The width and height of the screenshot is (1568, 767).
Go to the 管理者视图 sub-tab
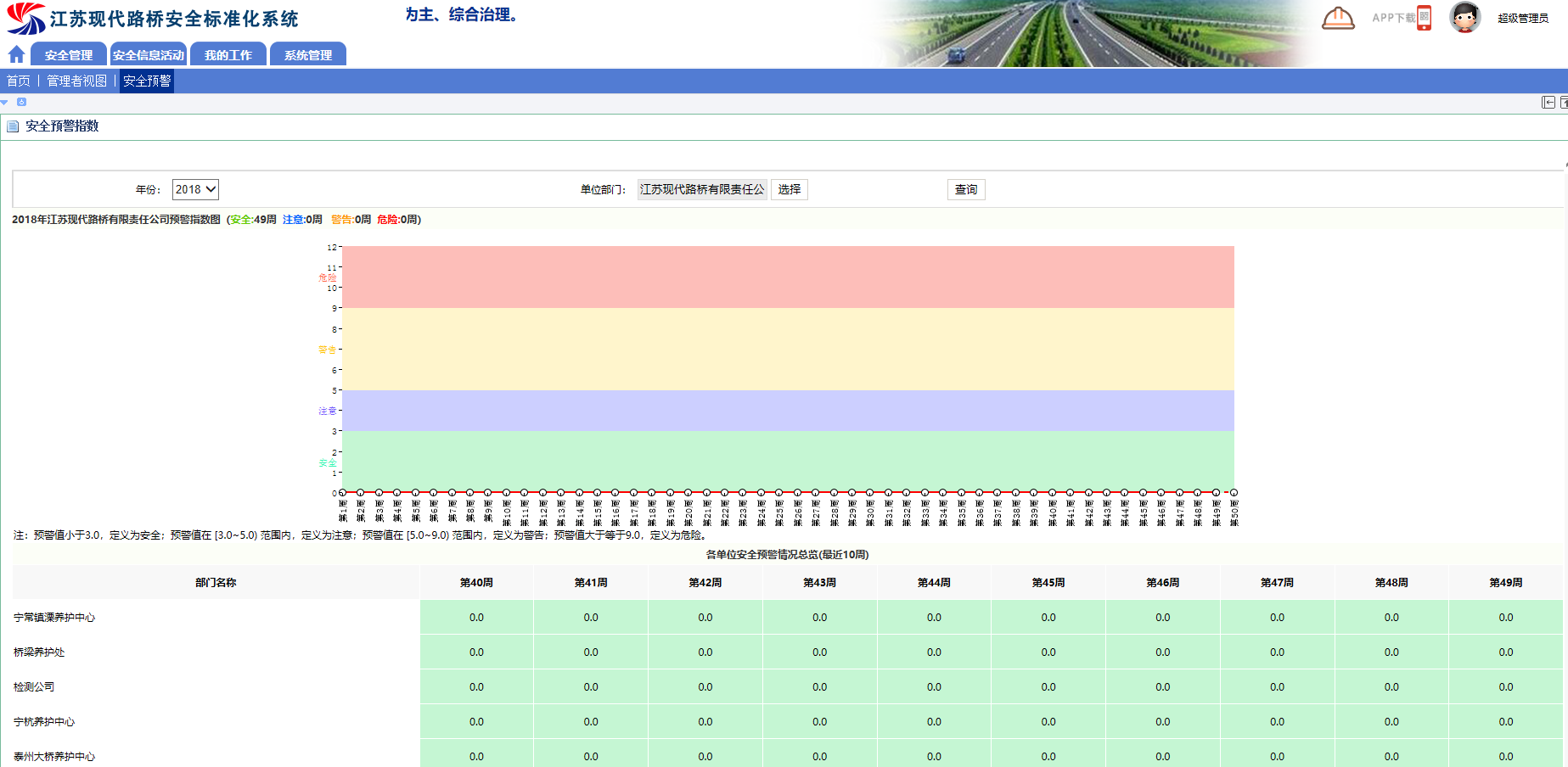77,81
